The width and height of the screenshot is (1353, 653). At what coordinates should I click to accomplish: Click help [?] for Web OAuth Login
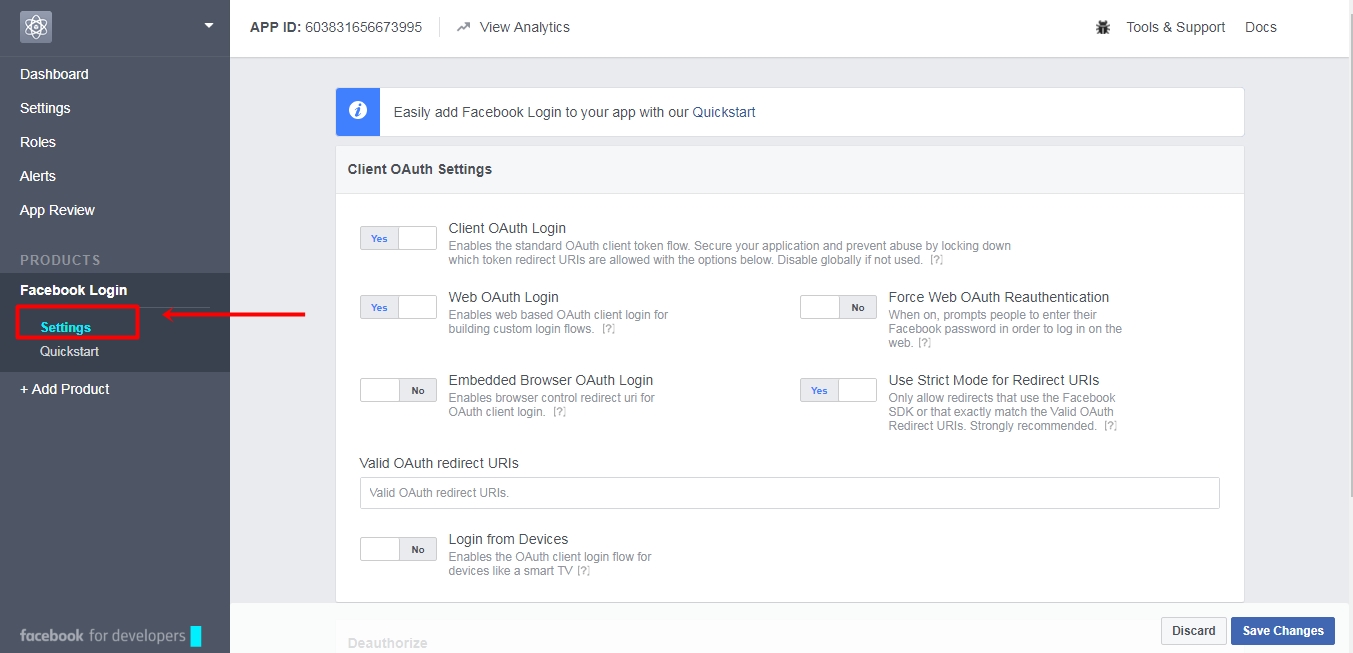tap(608, 329)
